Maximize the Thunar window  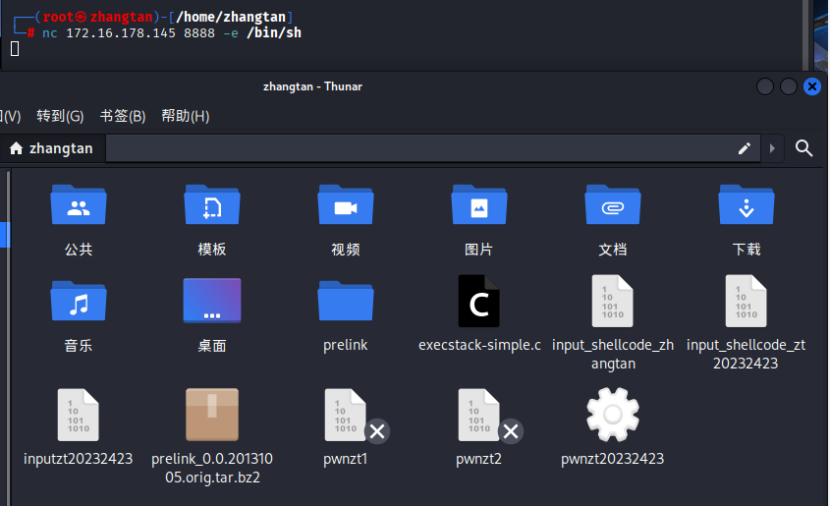788,86
